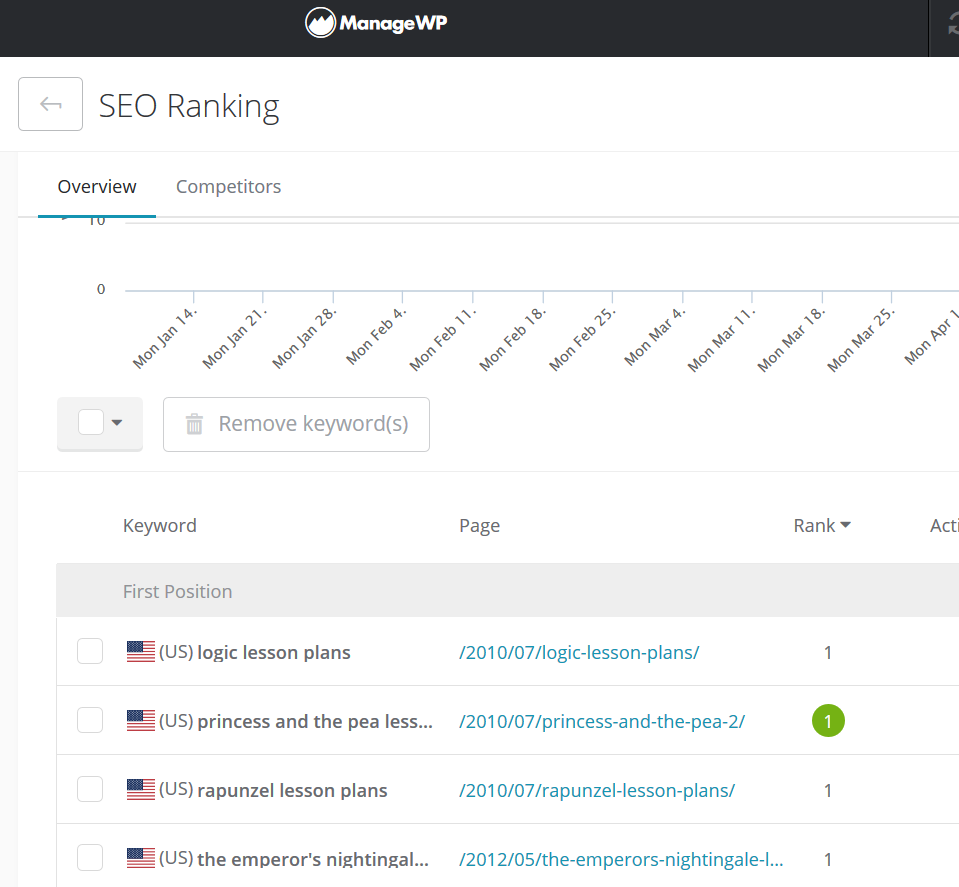Tick the emperor's nightingale row checkbox

pos(90,858)
